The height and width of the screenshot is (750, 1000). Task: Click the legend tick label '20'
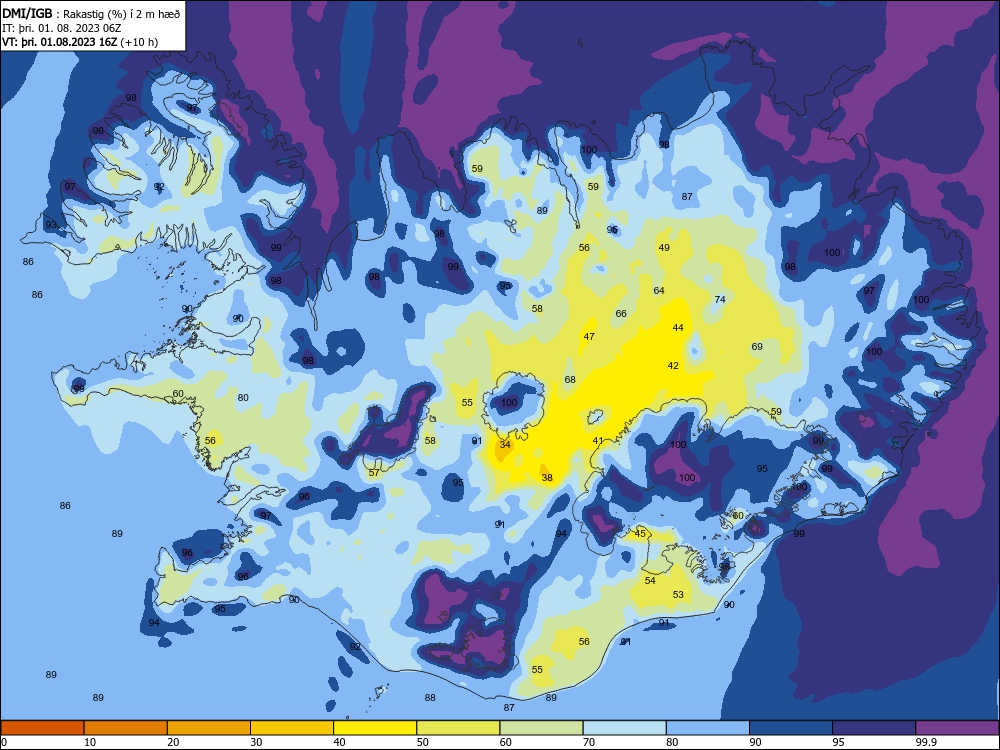[173, 742]
